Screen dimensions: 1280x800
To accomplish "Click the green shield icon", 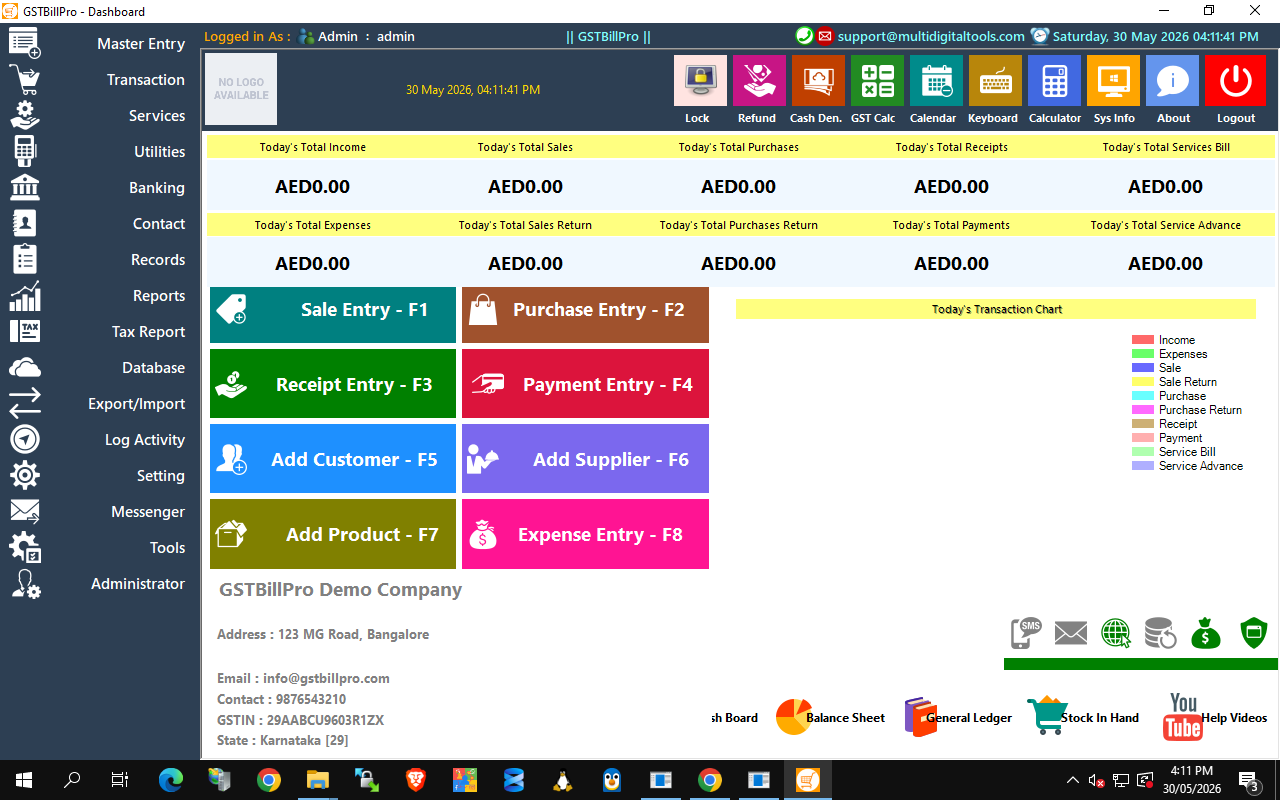I will [1254, 633].
